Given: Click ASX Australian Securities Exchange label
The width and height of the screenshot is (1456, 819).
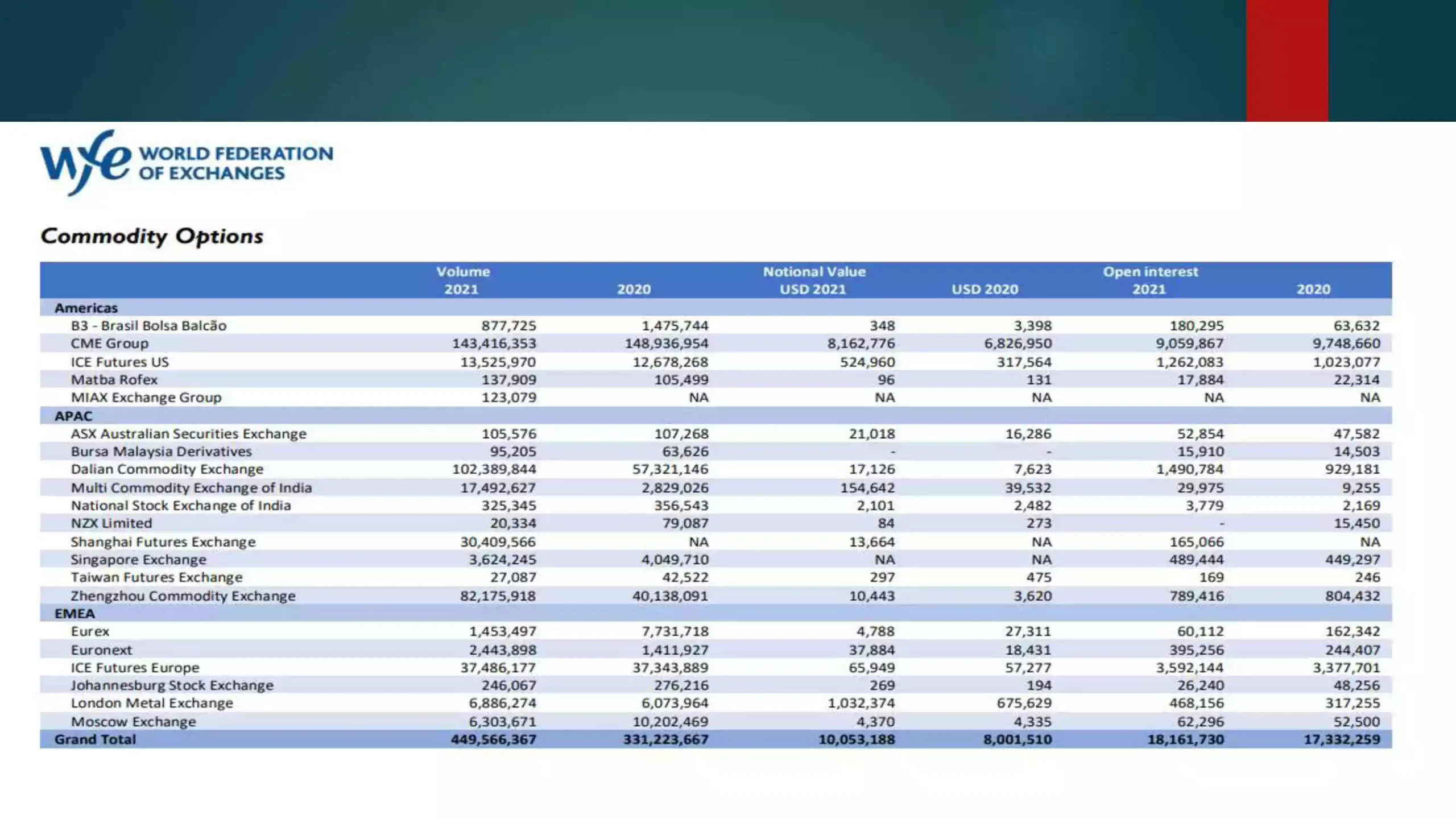Looking at the screenshot, I should tap(188, 434).
